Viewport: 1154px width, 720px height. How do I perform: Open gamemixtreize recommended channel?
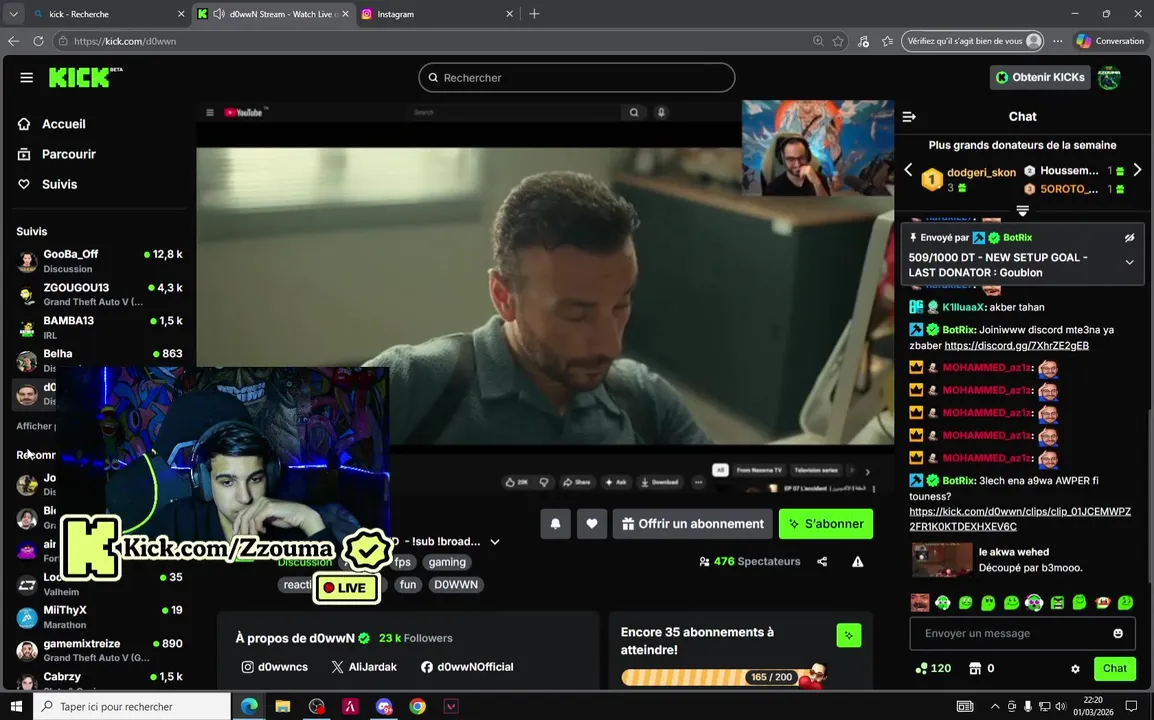(99, 650)
